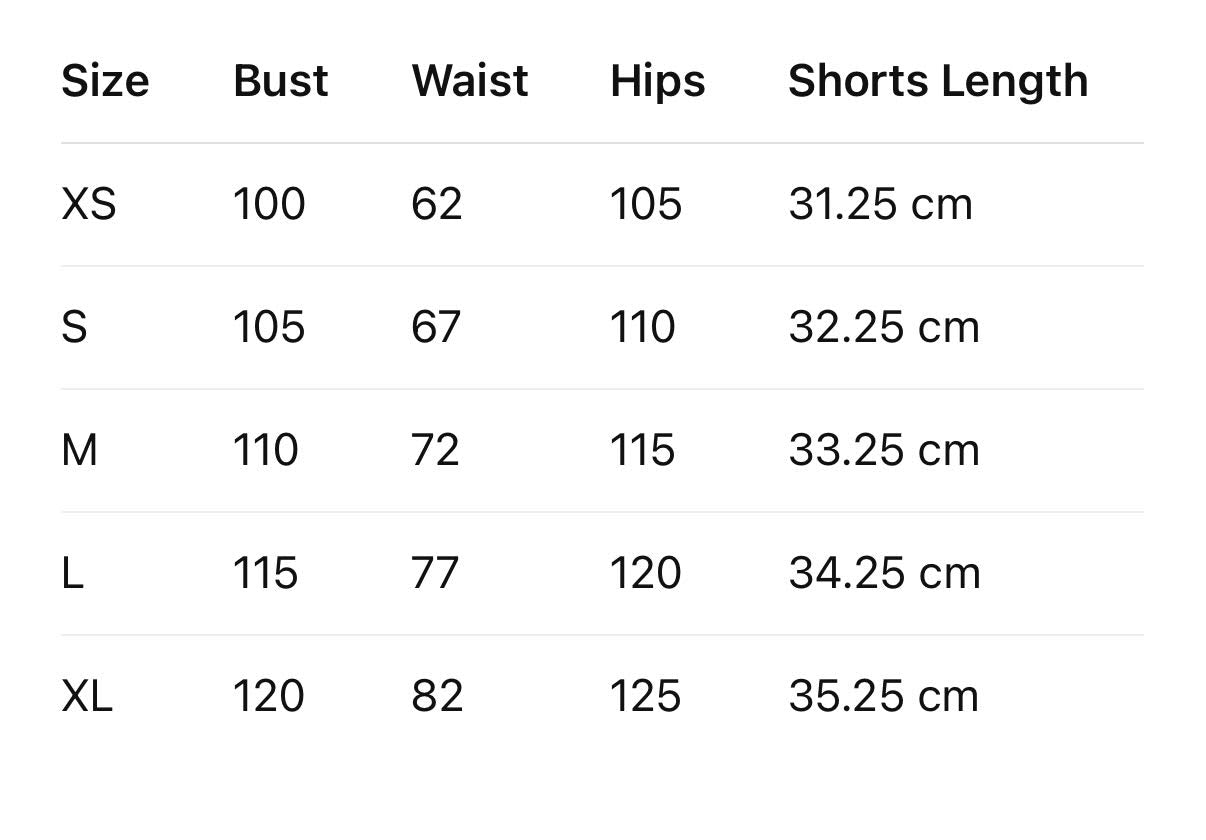Click the XL bust value 120

268,696
